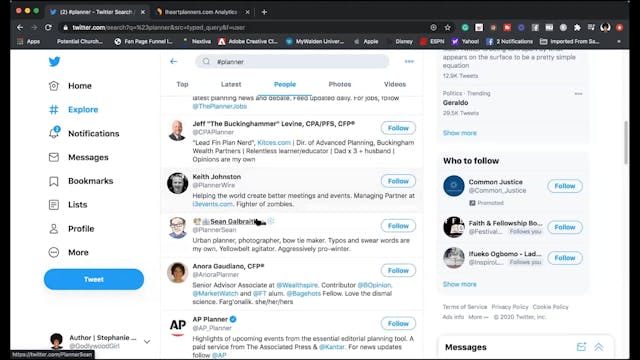Follow AP Planner

pos(398,323)
